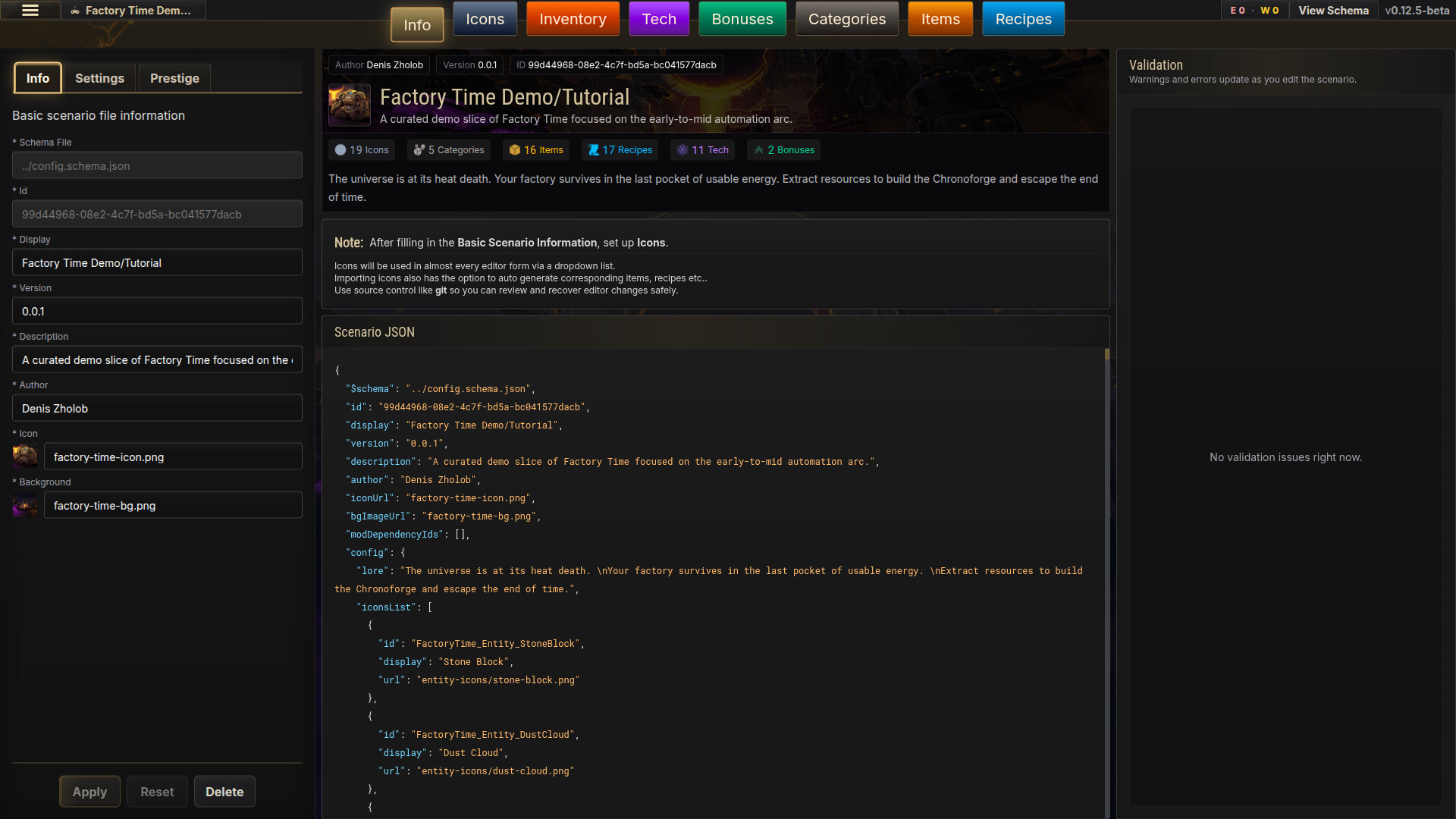
Task: Open the Background file field factory-time-bg.png
Action: coord(173,505)
